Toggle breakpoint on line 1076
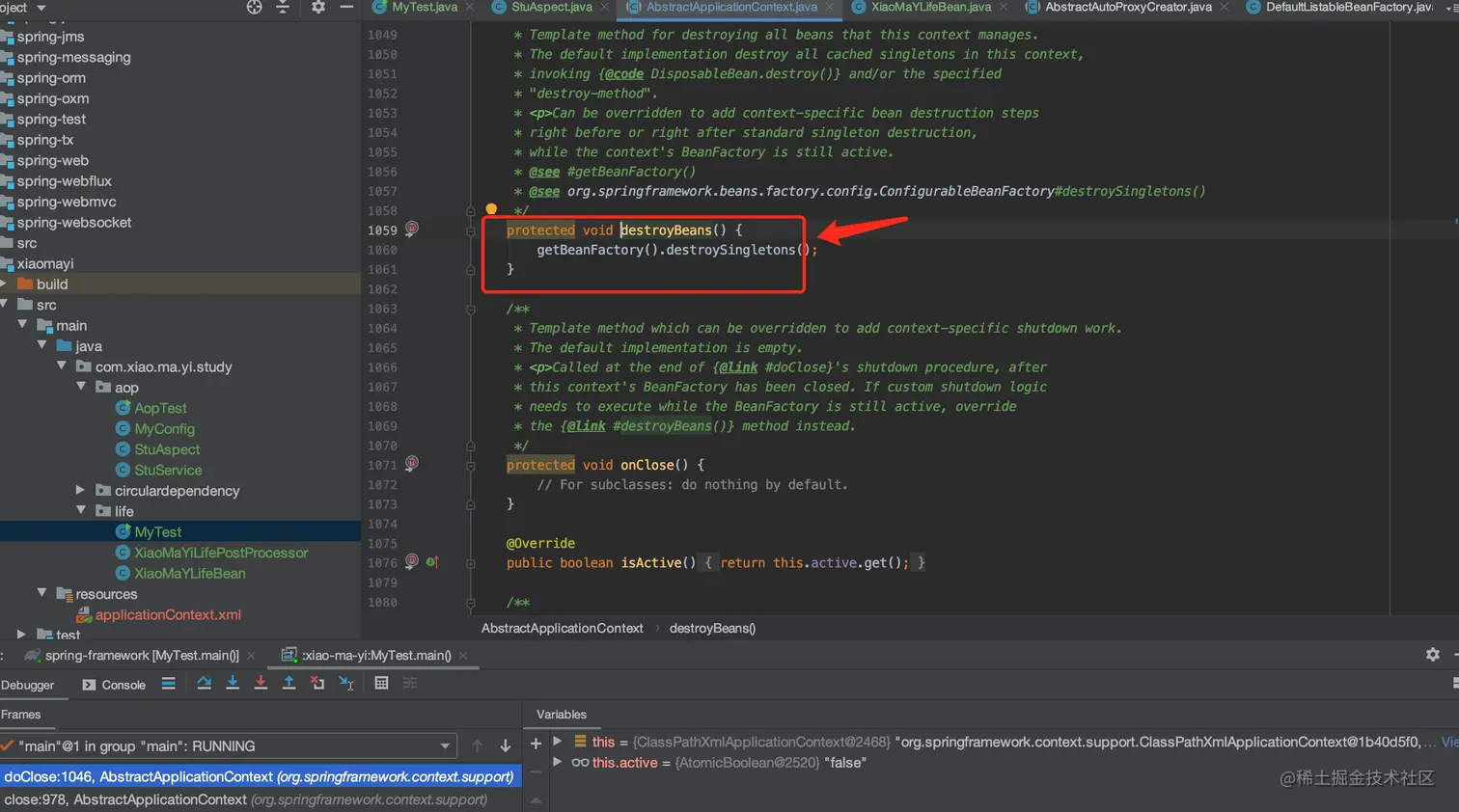The height and width of the screenshot is (812, 1459). (412, 561)
